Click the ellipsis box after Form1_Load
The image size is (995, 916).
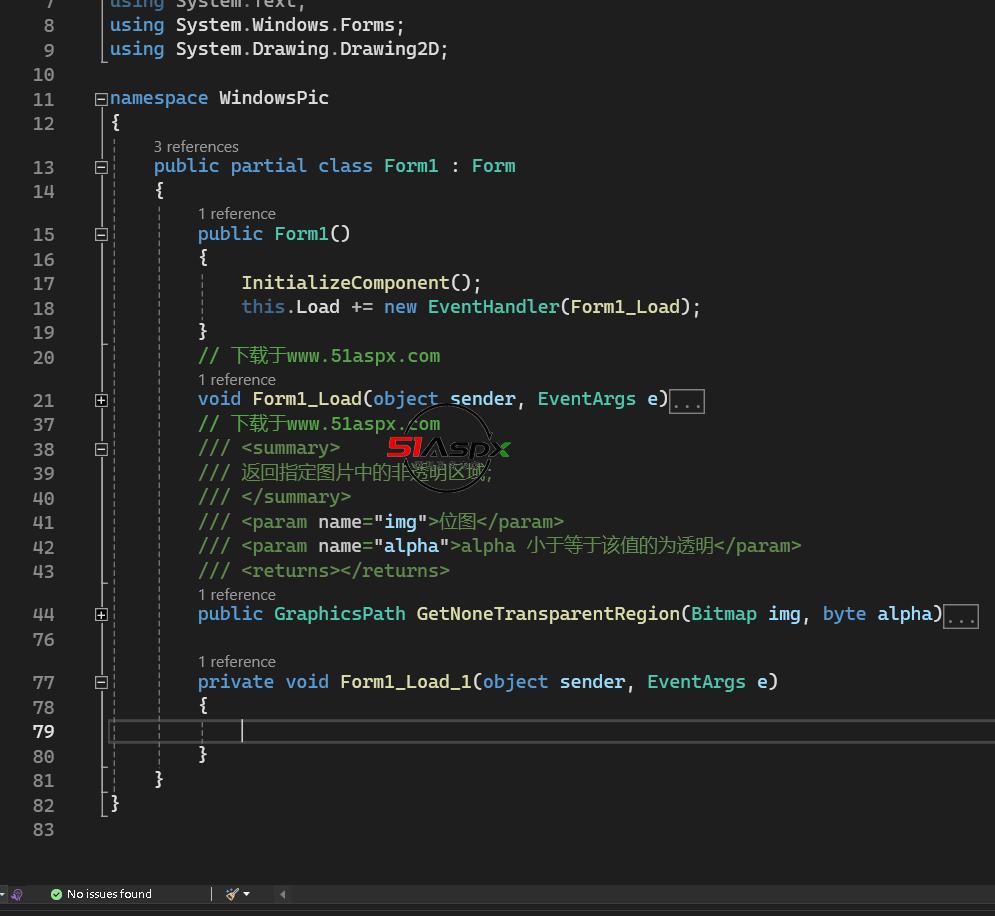point(687,401)
